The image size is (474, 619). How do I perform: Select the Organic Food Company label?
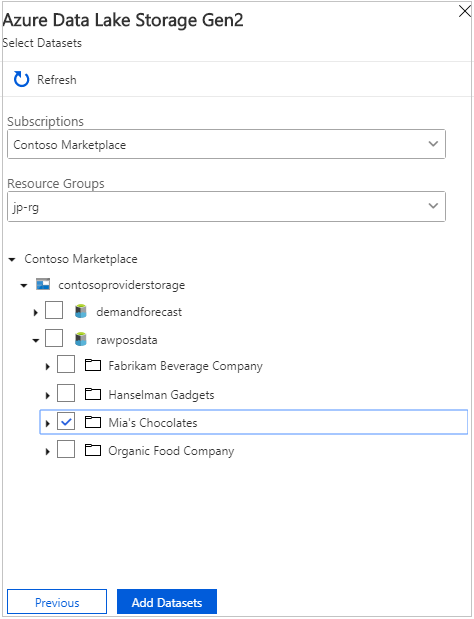click(171, 451)
